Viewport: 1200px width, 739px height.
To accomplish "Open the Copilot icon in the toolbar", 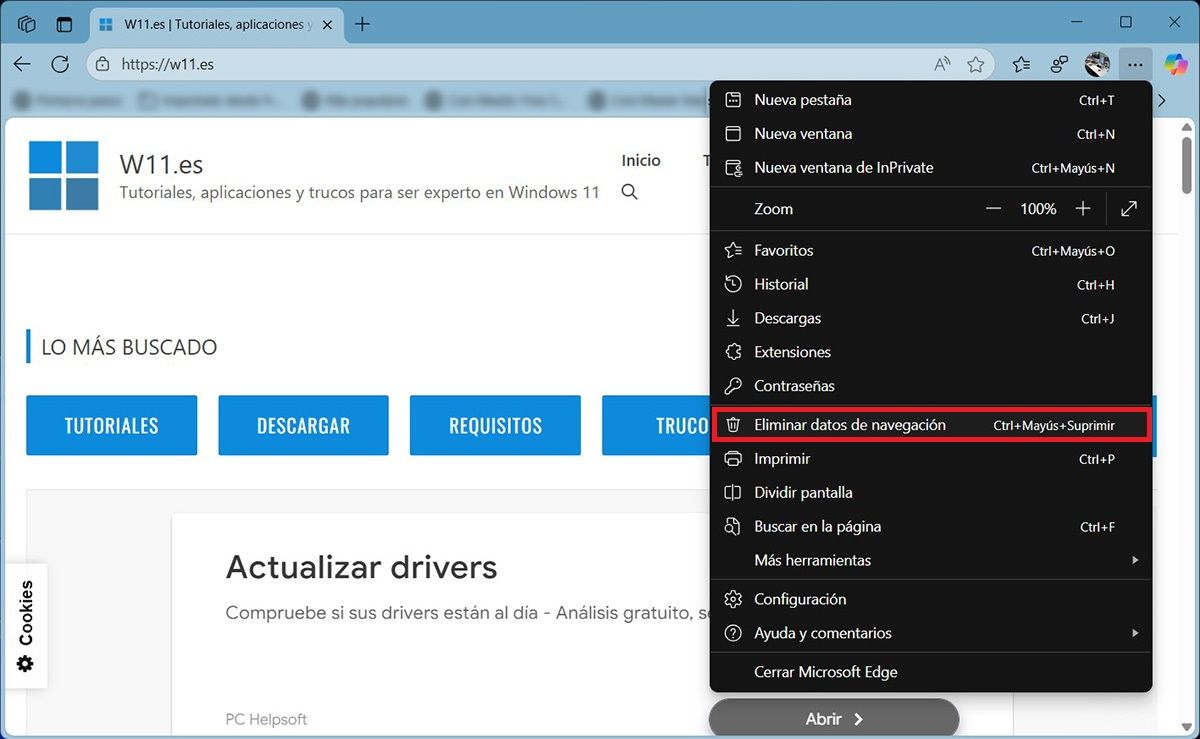I will [1175, 64].
